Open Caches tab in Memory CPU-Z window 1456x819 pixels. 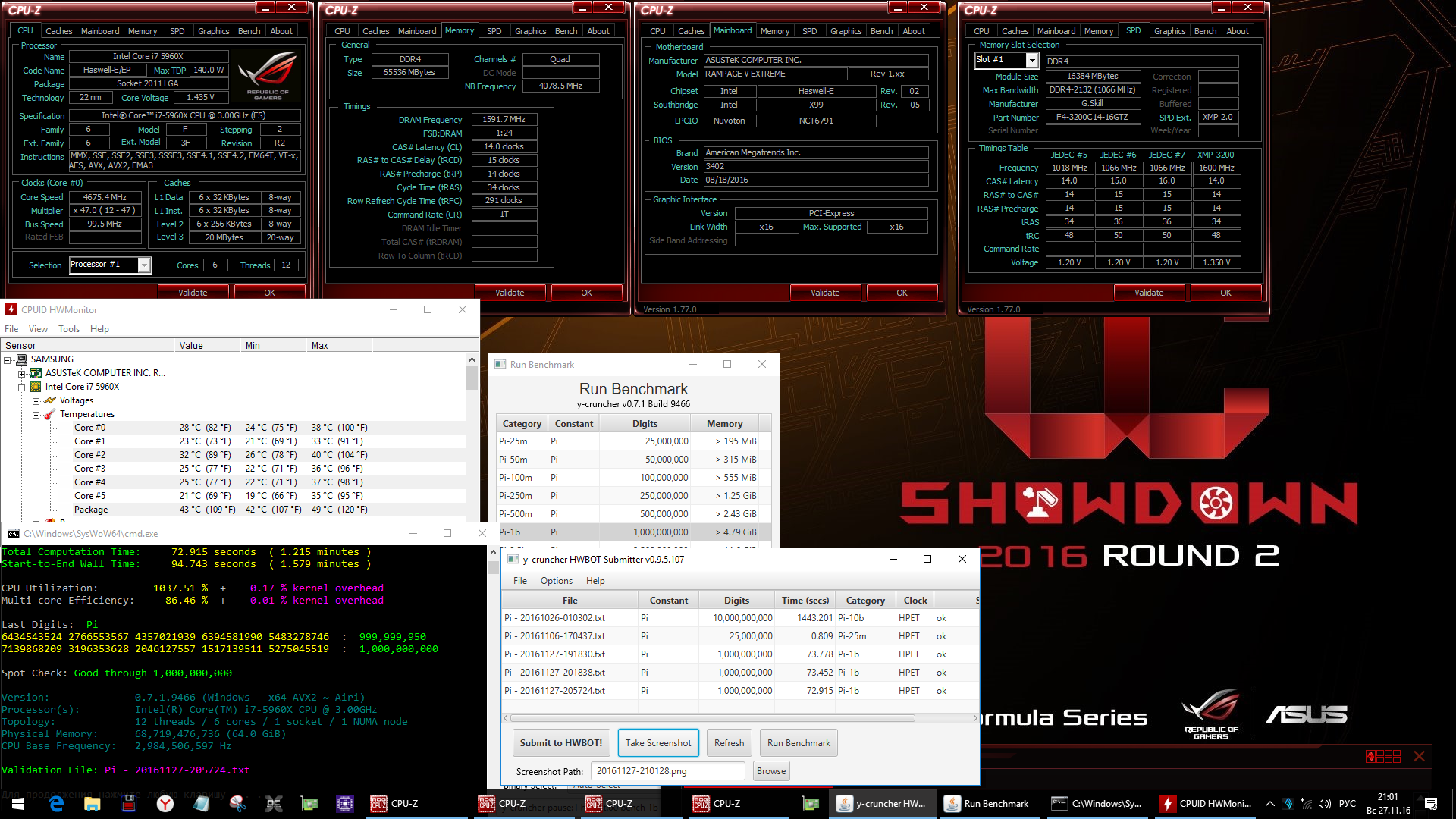point(375,31)
